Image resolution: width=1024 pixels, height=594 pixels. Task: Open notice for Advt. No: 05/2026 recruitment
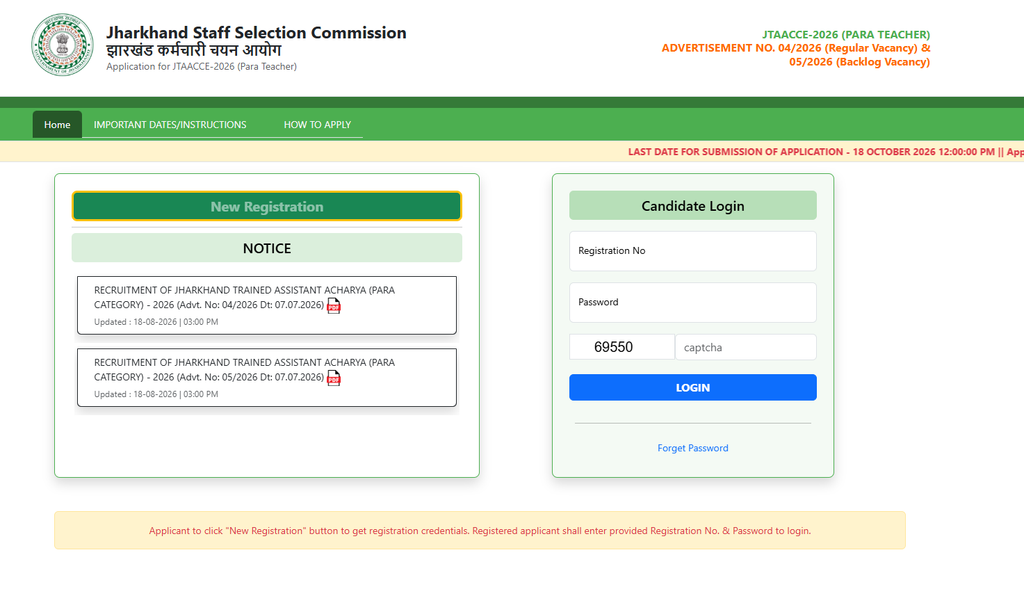pos(266,377)
